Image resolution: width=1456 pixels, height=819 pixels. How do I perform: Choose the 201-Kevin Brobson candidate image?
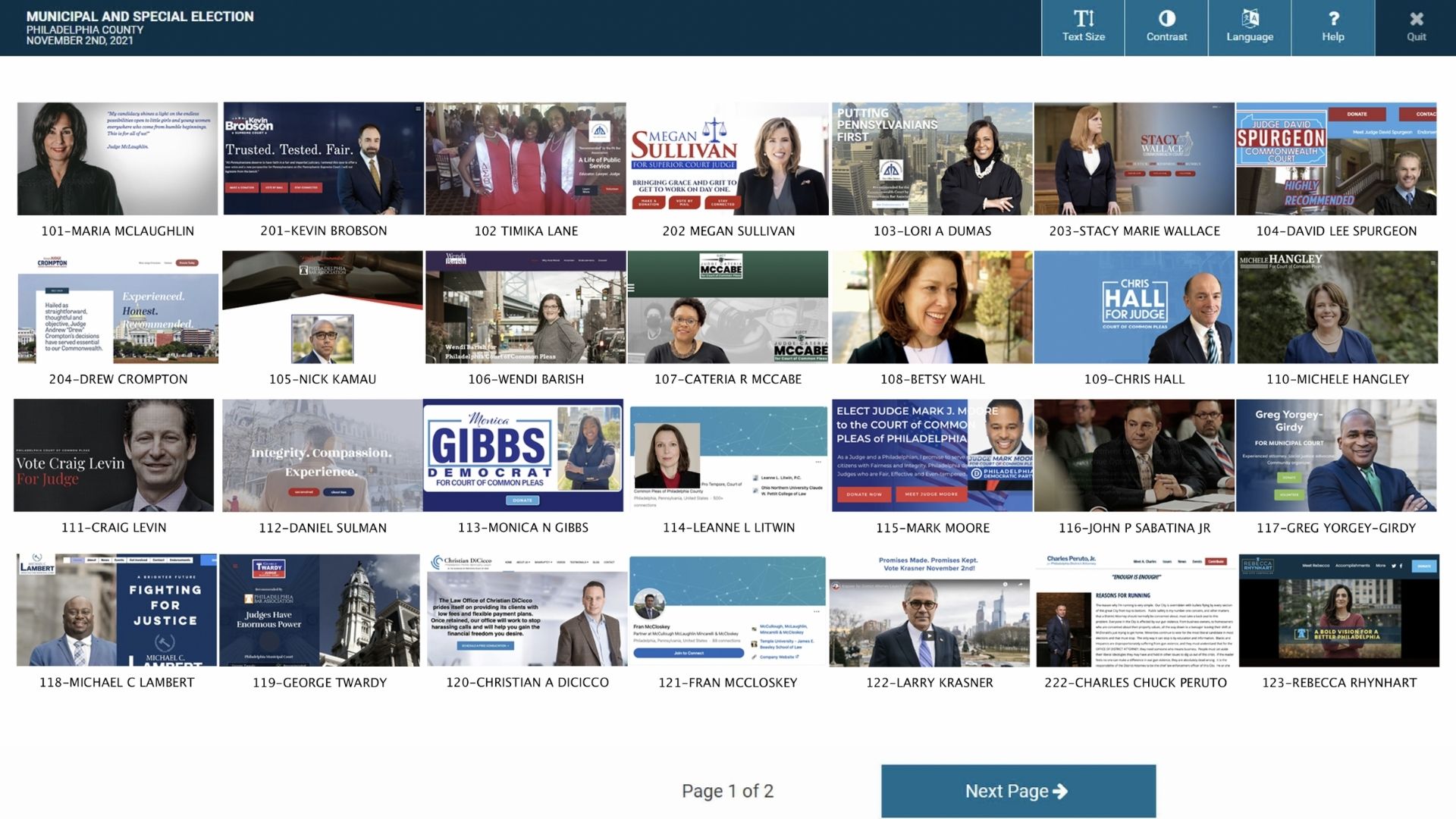323,158
